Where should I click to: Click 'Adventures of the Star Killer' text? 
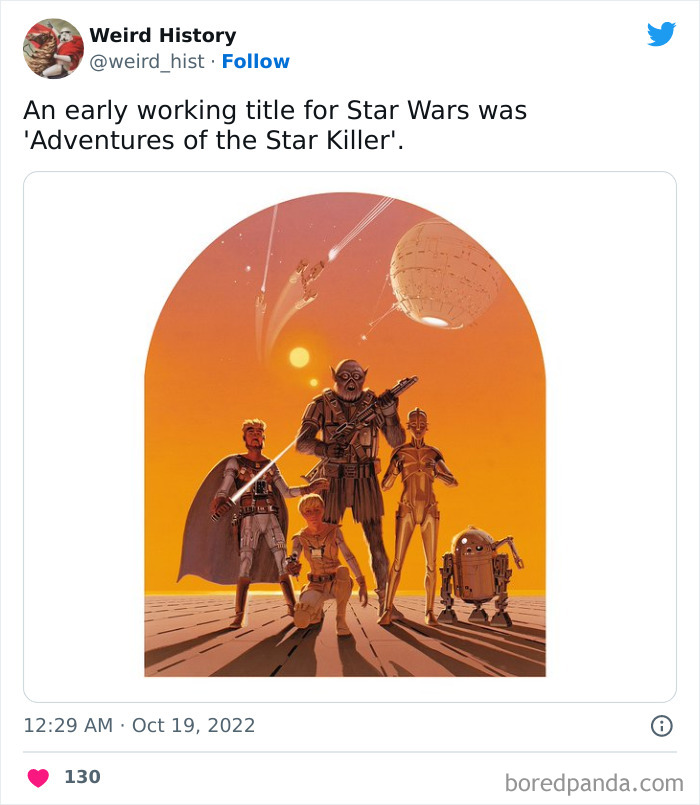click(213, 139)
